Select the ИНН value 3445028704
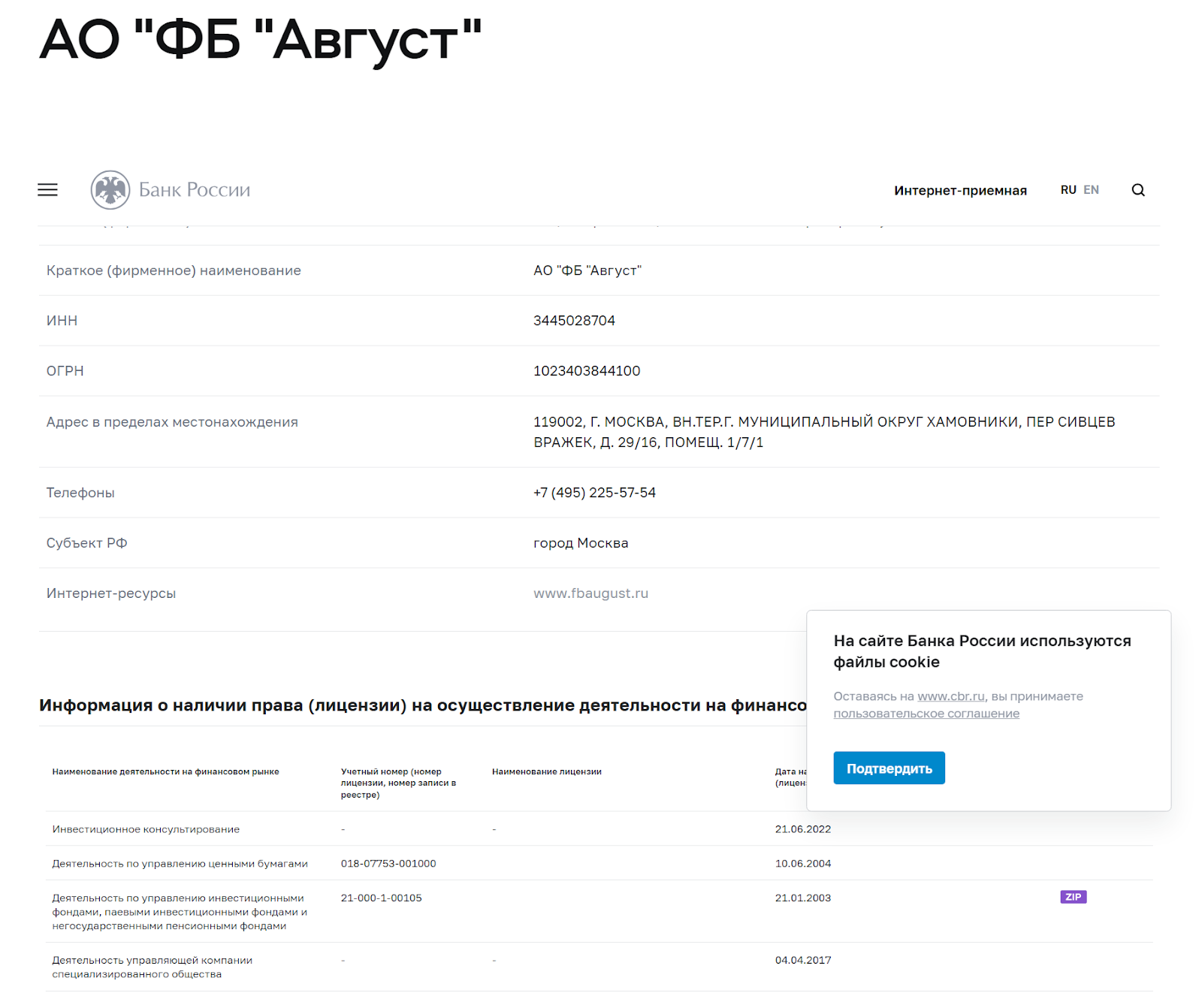Image resolution: width=1202 pixels, height=1008 pixels. pos(574,321)
